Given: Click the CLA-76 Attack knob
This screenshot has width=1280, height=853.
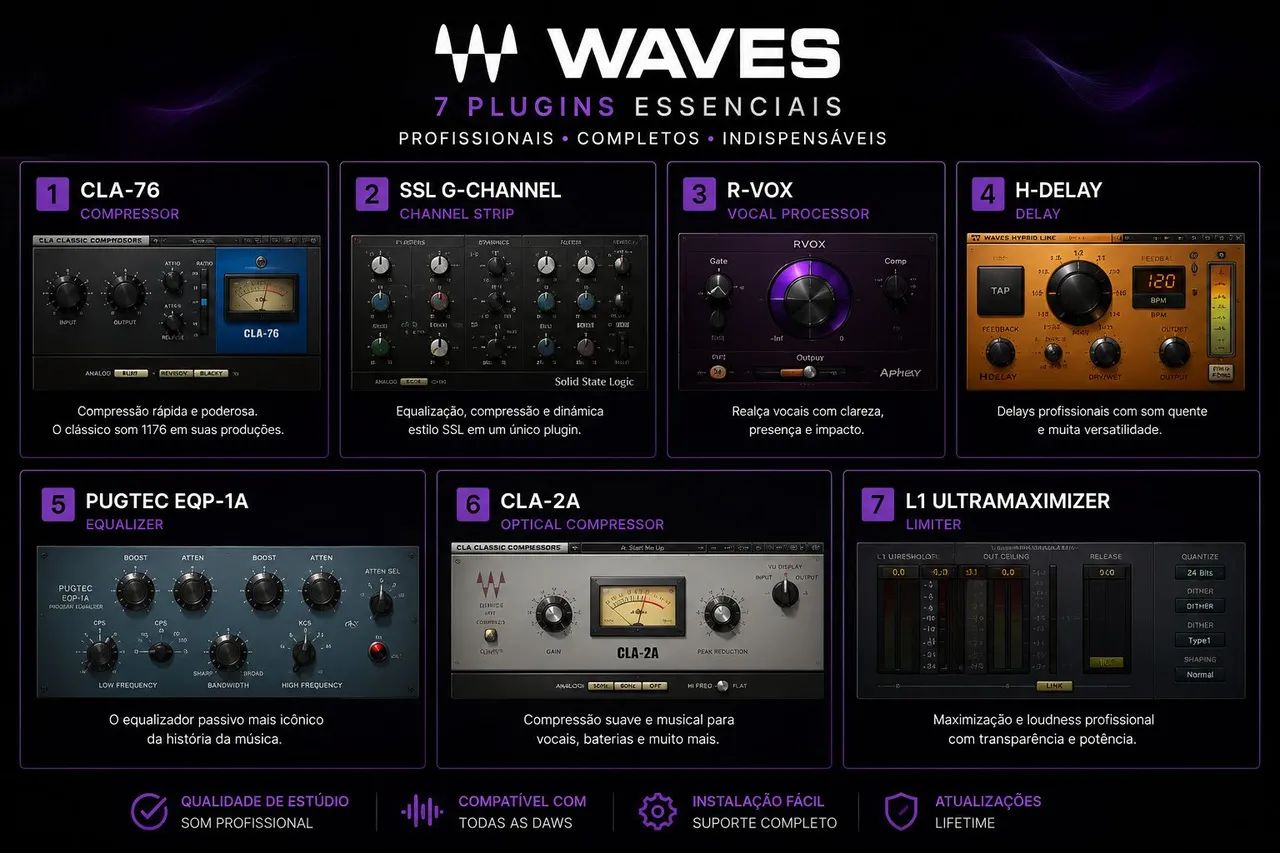Looking at the screenshot, I should [x=174, y=281].
